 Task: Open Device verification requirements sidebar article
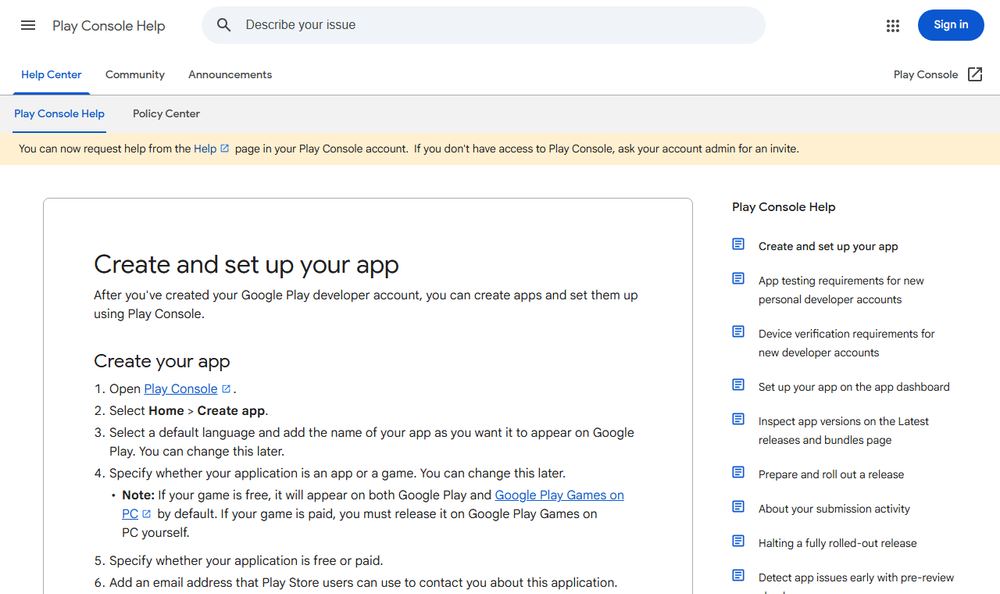click(x=846, y=343)
